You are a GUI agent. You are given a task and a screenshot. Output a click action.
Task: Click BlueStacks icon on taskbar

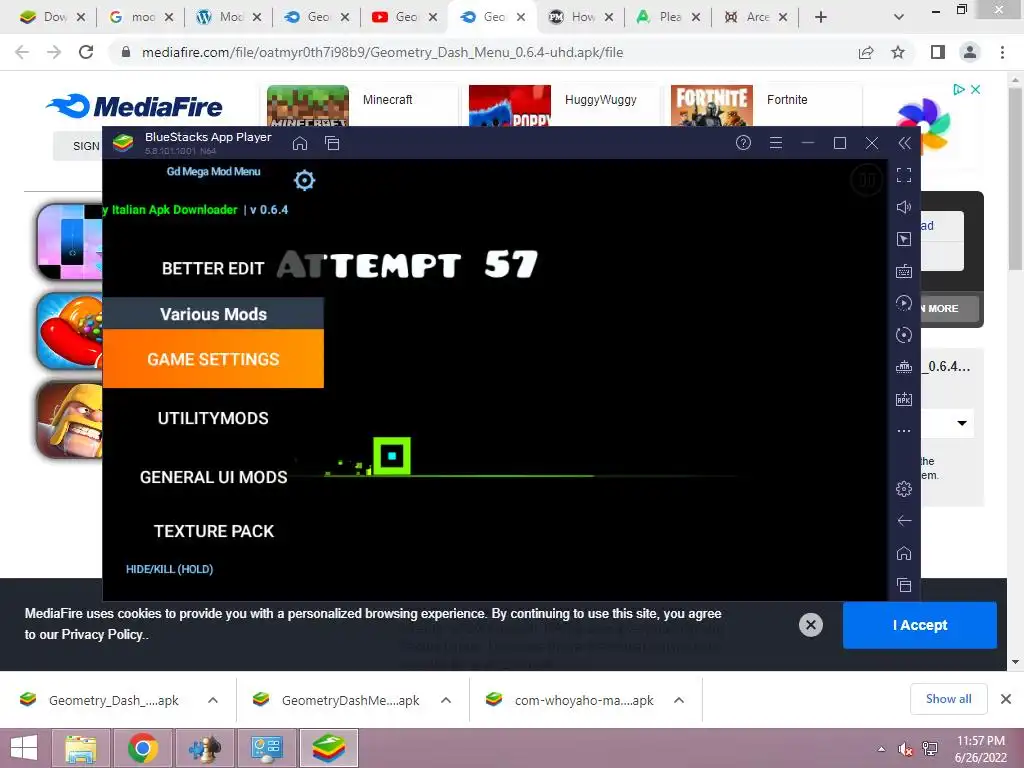328,748
